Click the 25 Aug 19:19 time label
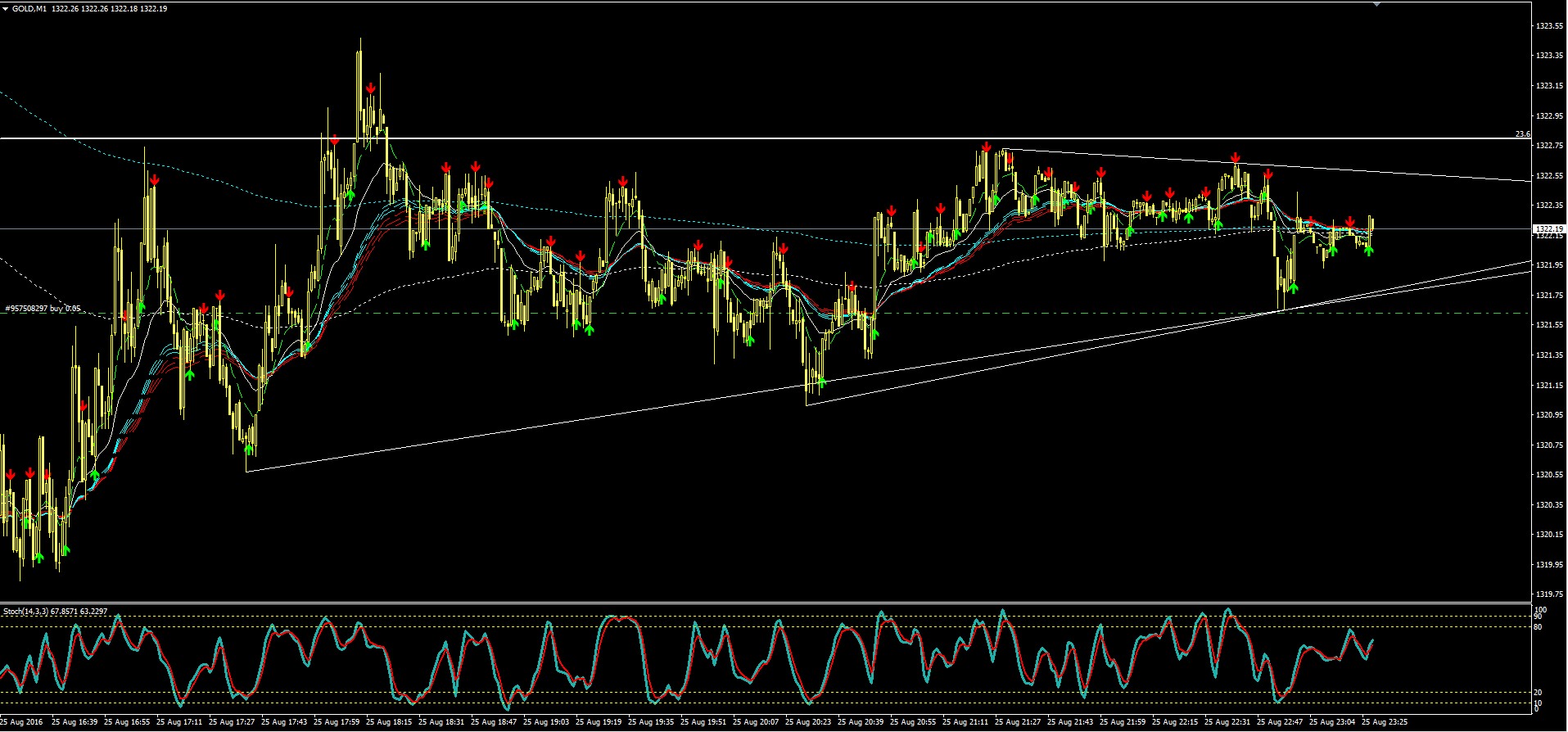 (599, 722)
